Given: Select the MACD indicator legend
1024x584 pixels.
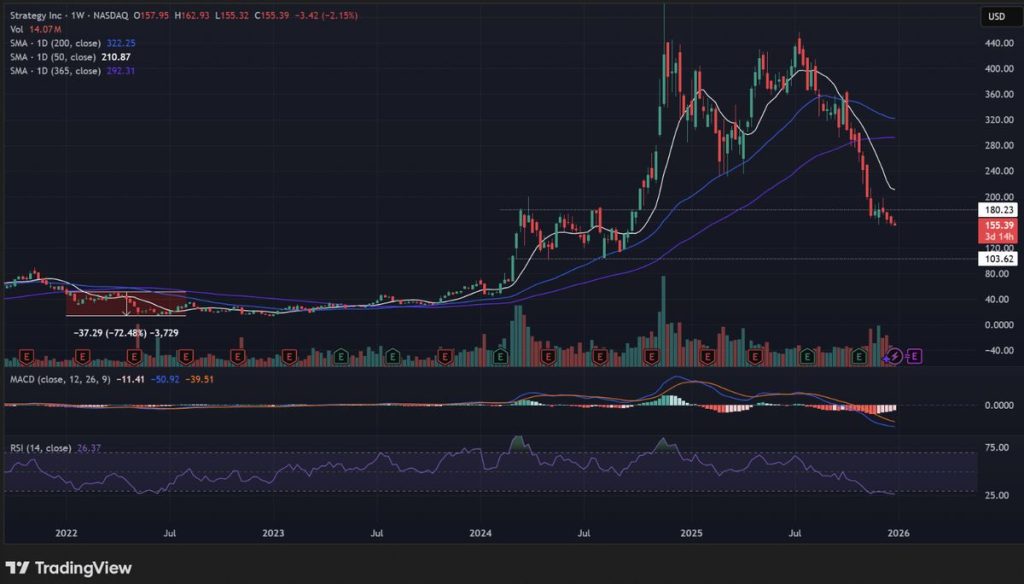Looking at the screenshot, I should click(x=60, y=380).
